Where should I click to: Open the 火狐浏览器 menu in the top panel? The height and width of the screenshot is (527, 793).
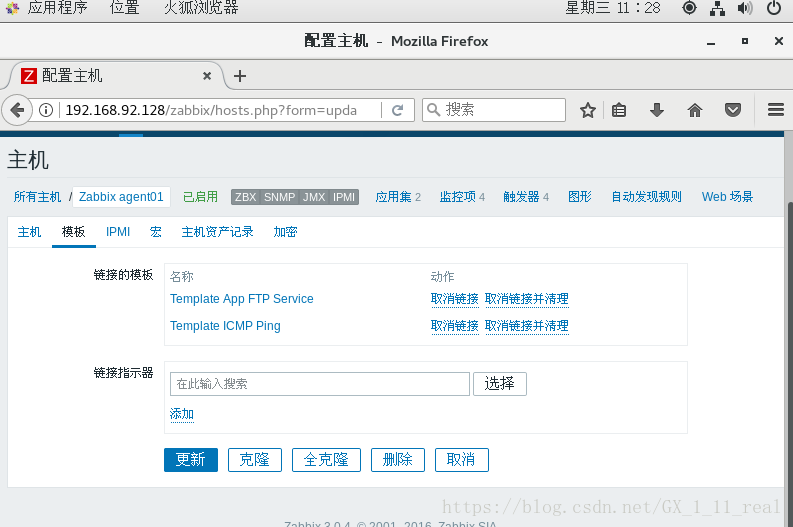pos(201,8)
